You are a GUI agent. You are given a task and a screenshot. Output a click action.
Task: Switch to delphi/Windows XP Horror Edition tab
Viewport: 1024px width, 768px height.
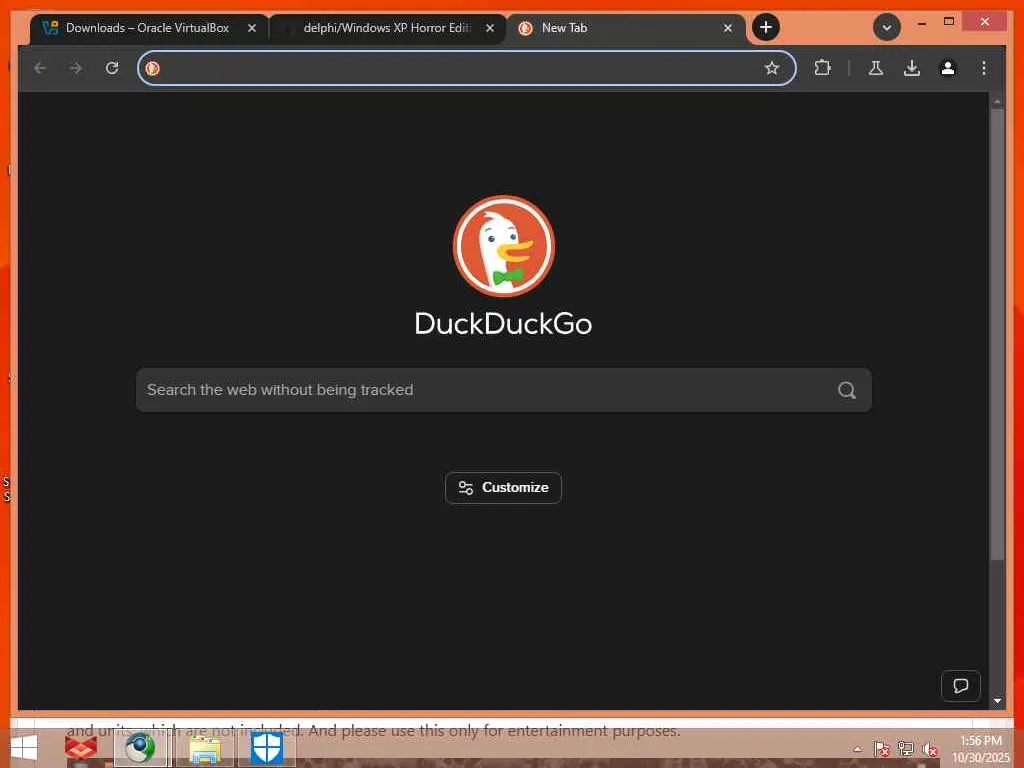(x=387, y=28)
